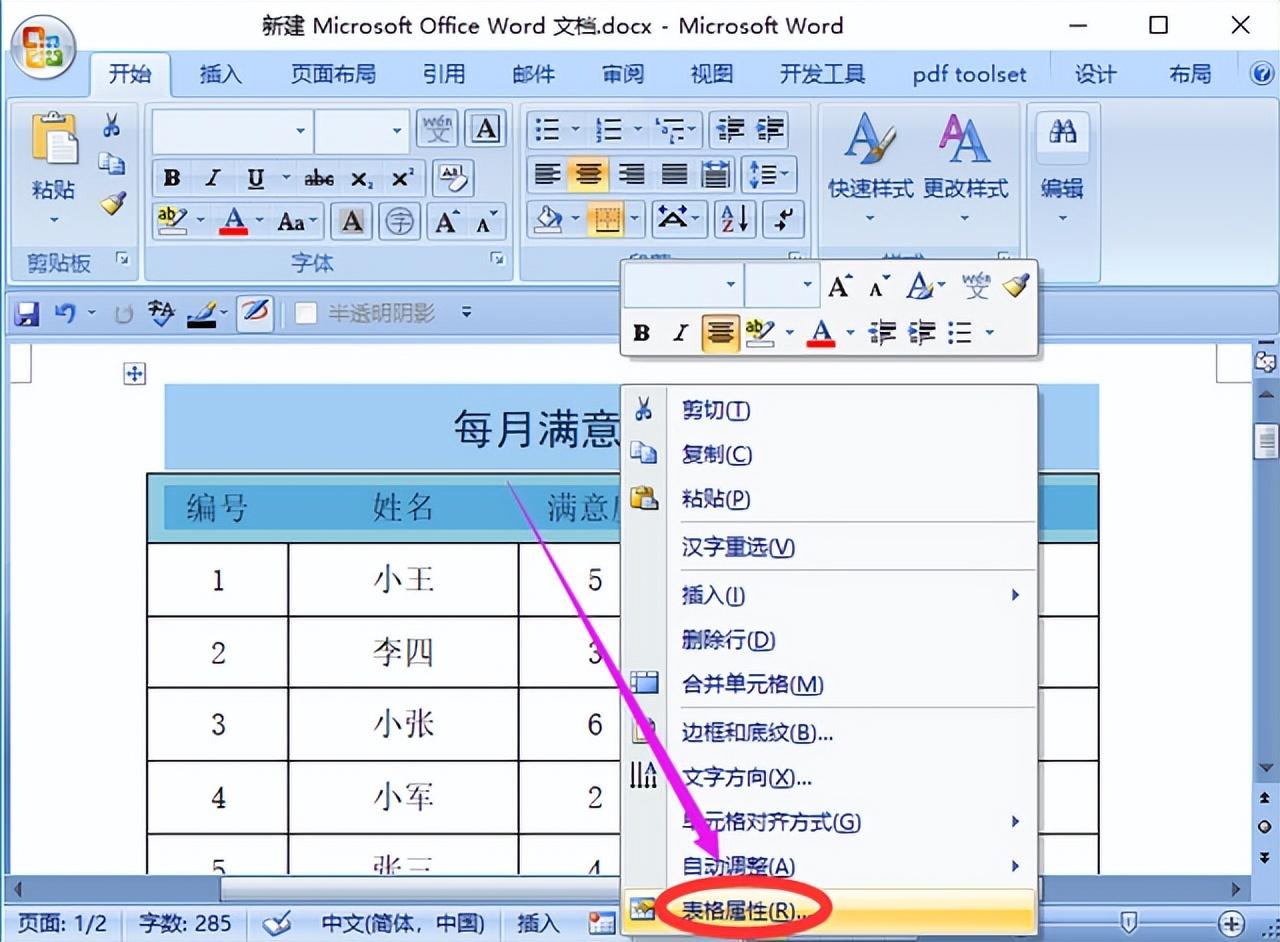1280x942 pixels.
Task: Click the Format Painter brush in ribbon
Action: [113, 202]
